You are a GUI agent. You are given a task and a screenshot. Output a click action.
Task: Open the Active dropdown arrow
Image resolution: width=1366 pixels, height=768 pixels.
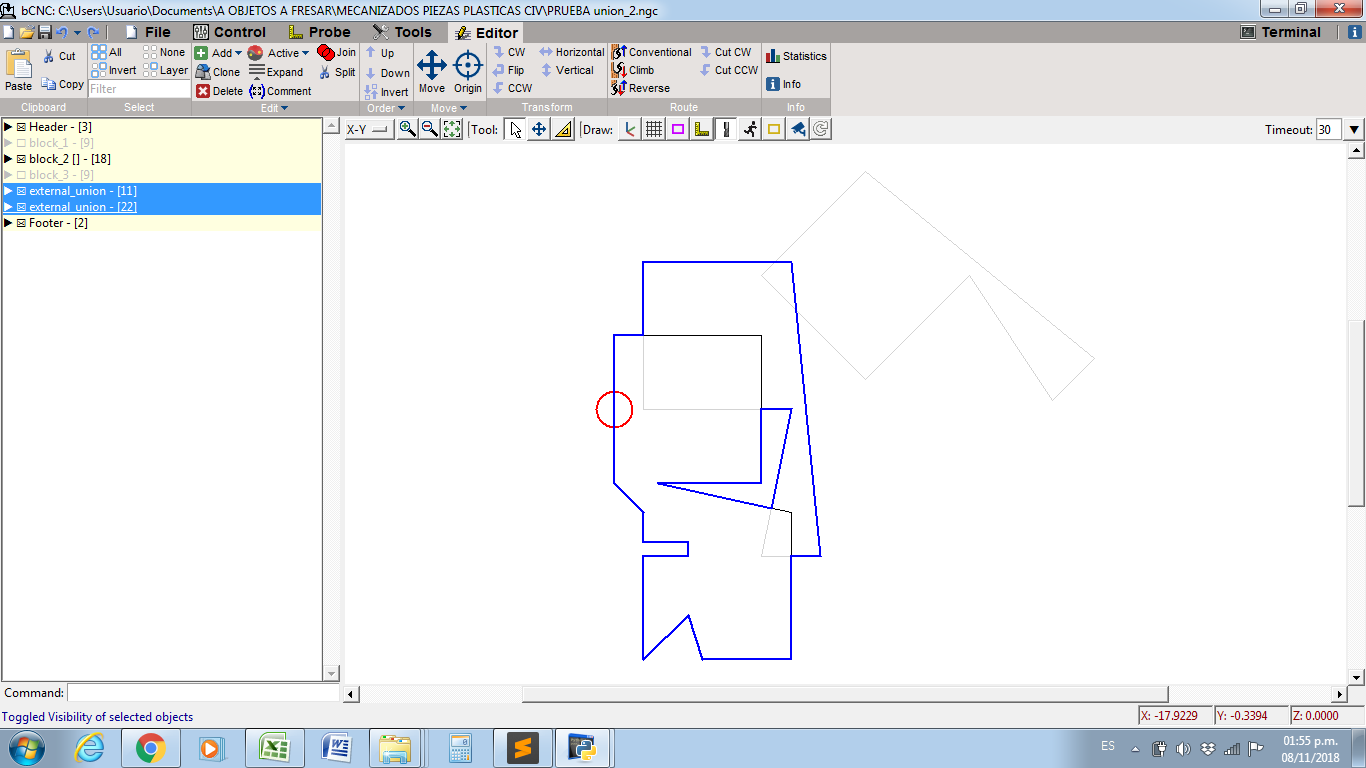pyautogui.click(x=305, y=53)
